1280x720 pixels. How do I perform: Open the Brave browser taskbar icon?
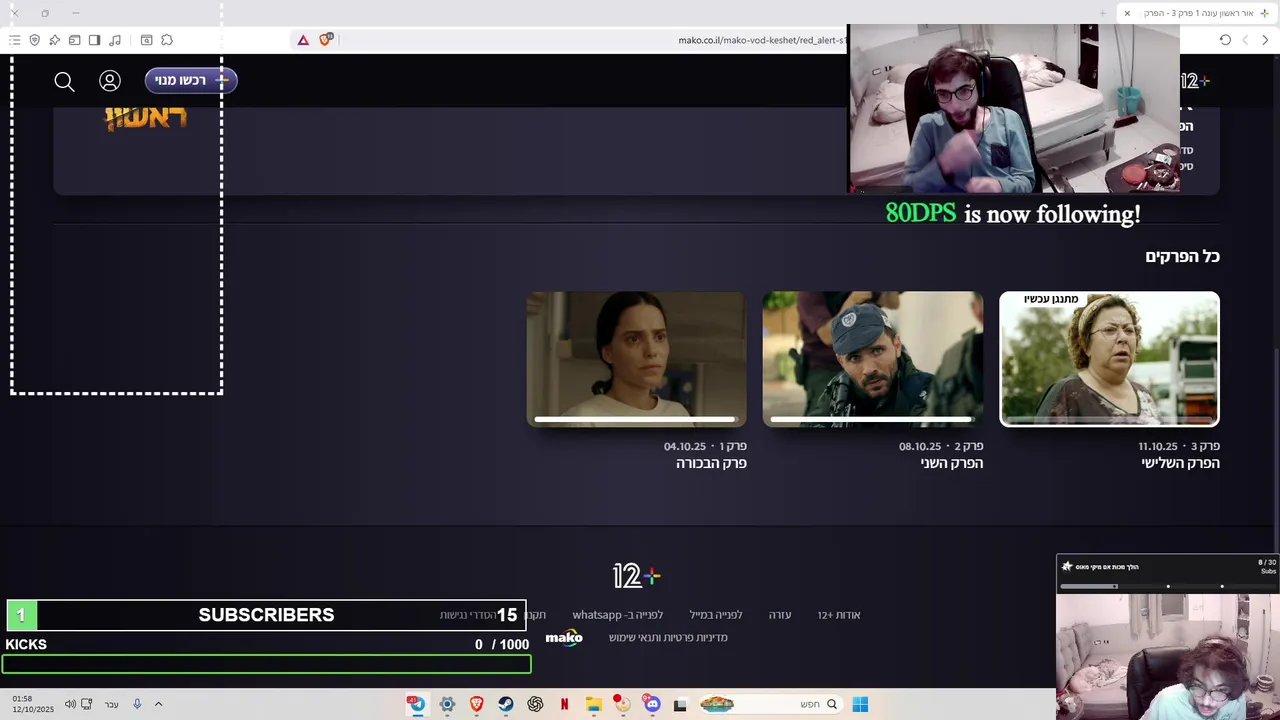point(477,704)
